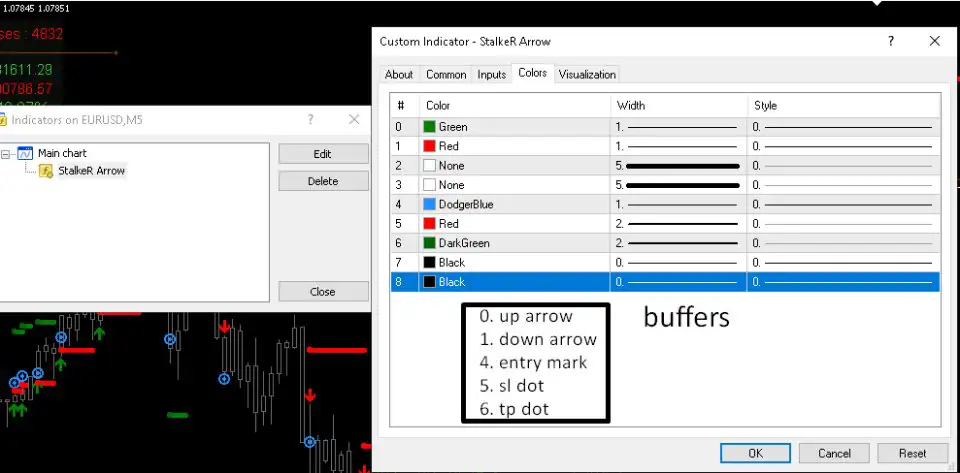Image resolution: width=960 pixels, height=473 pixels.
Task: Click OK to confirm indicator settings
Action: 755,453
